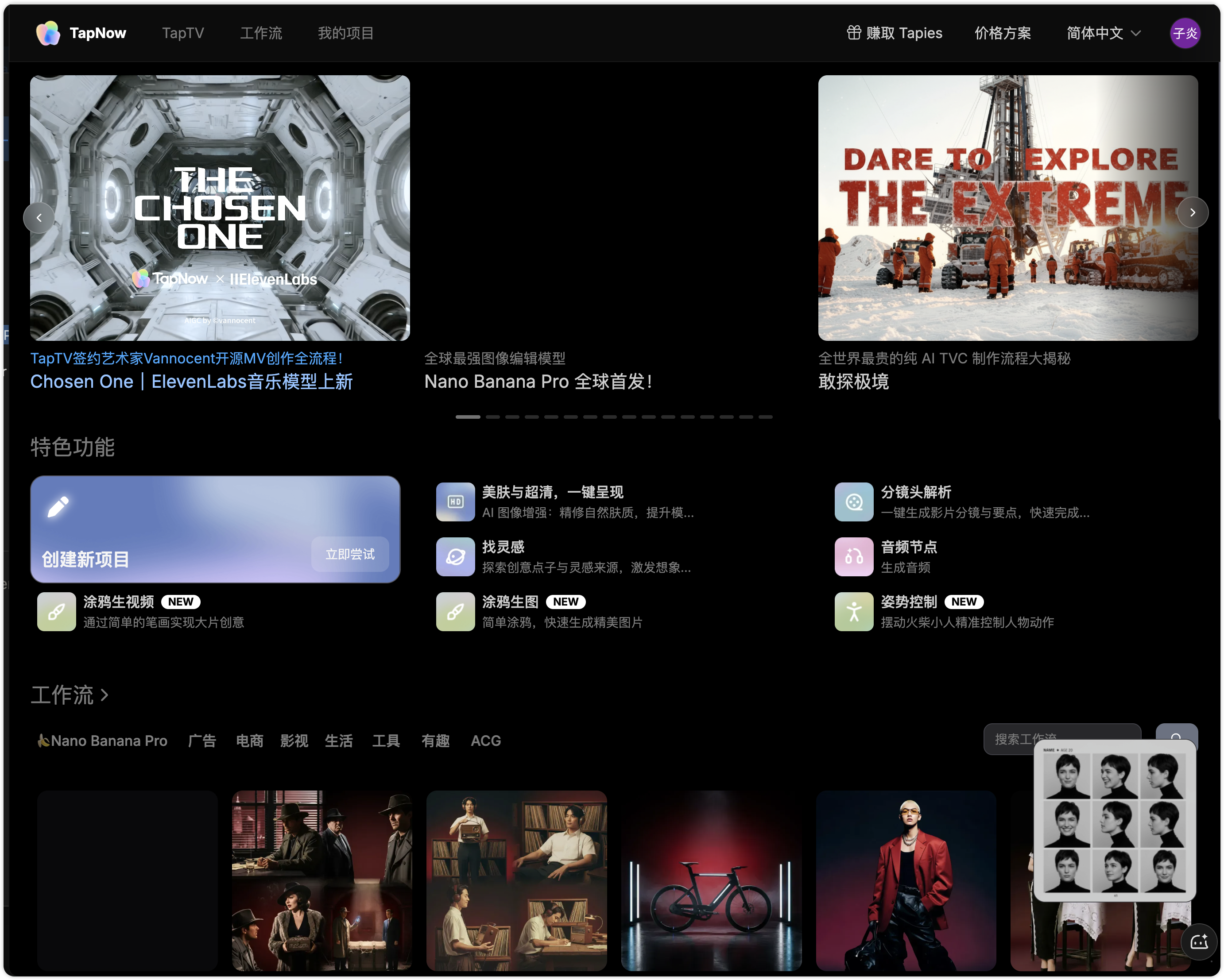Go to previous carousel slide arrow
The width and height of the screenshot is (1224, 980).
pos(39,217)
